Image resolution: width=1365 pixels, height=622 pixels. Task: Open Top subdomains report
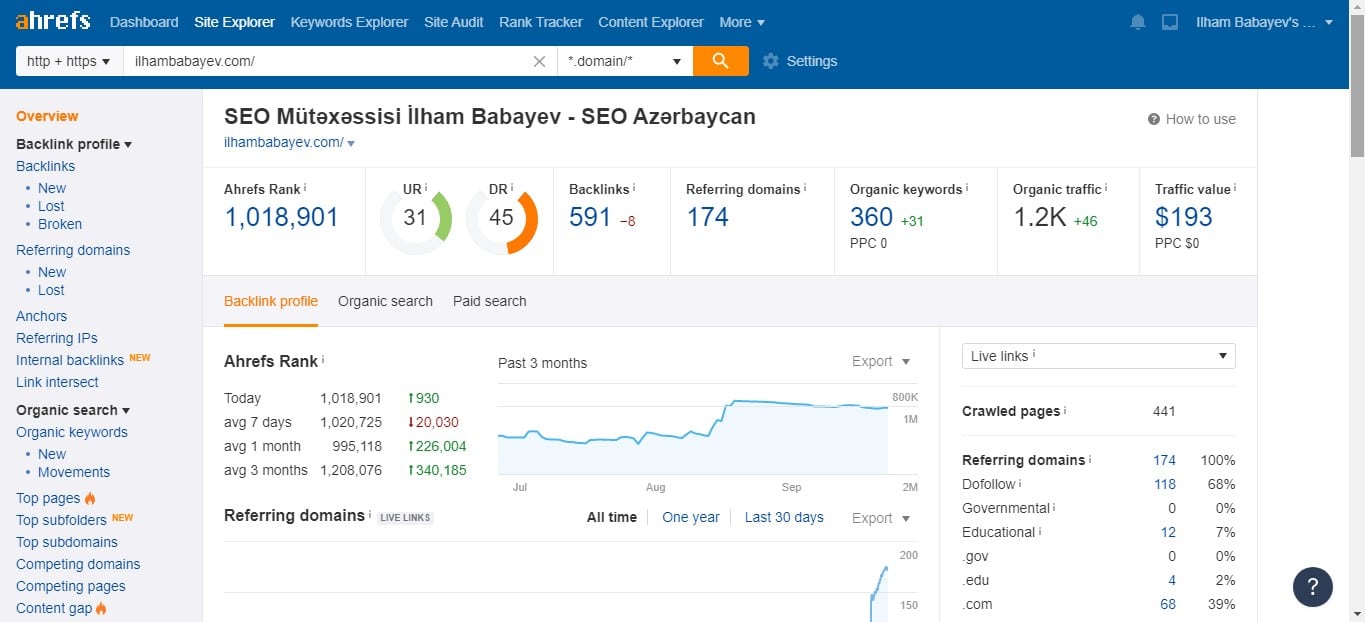67,542
